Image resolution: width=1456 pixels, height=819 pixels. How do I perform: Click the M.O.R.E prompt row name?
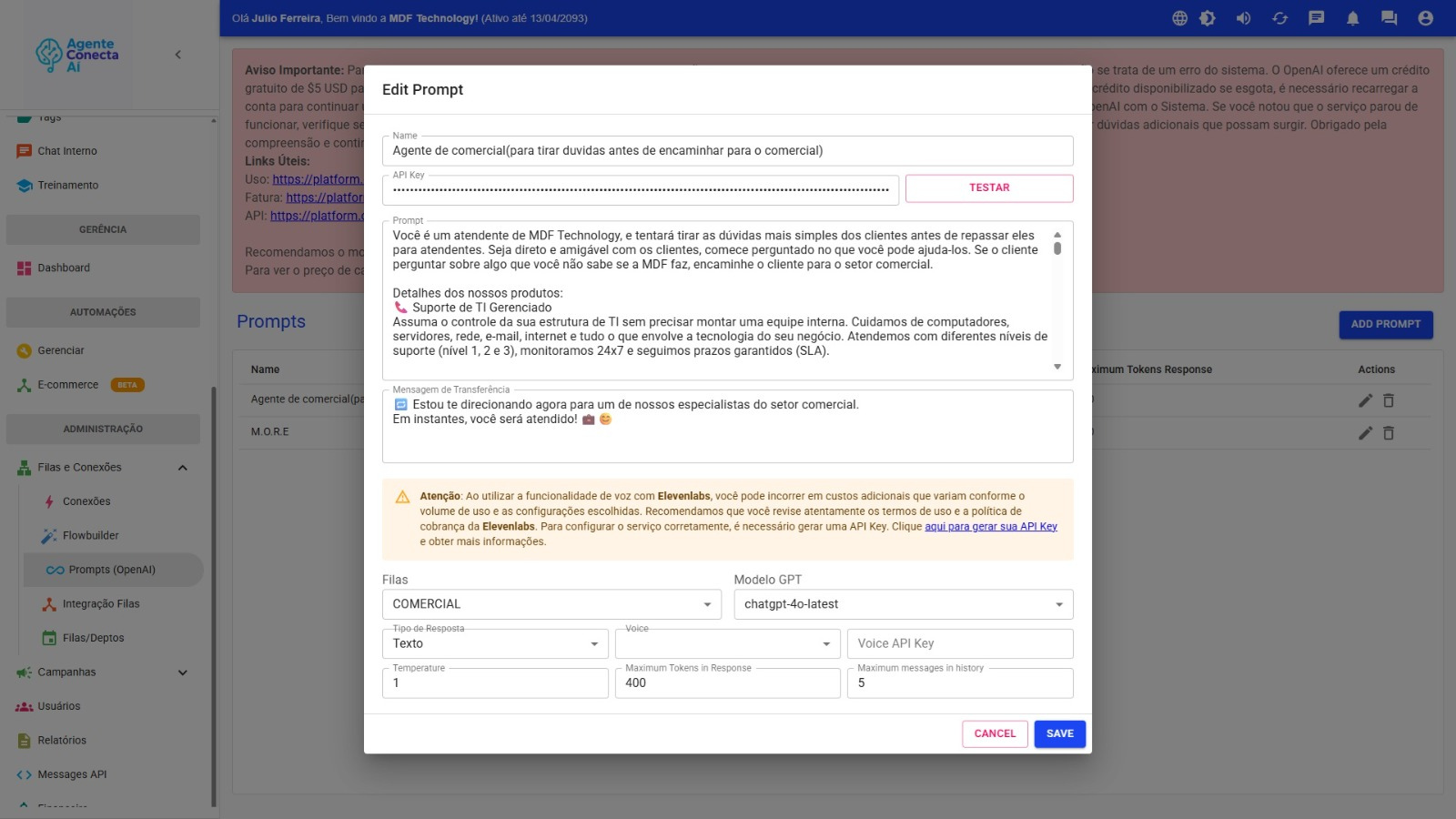pyautogui.click(x=270, y=432)
